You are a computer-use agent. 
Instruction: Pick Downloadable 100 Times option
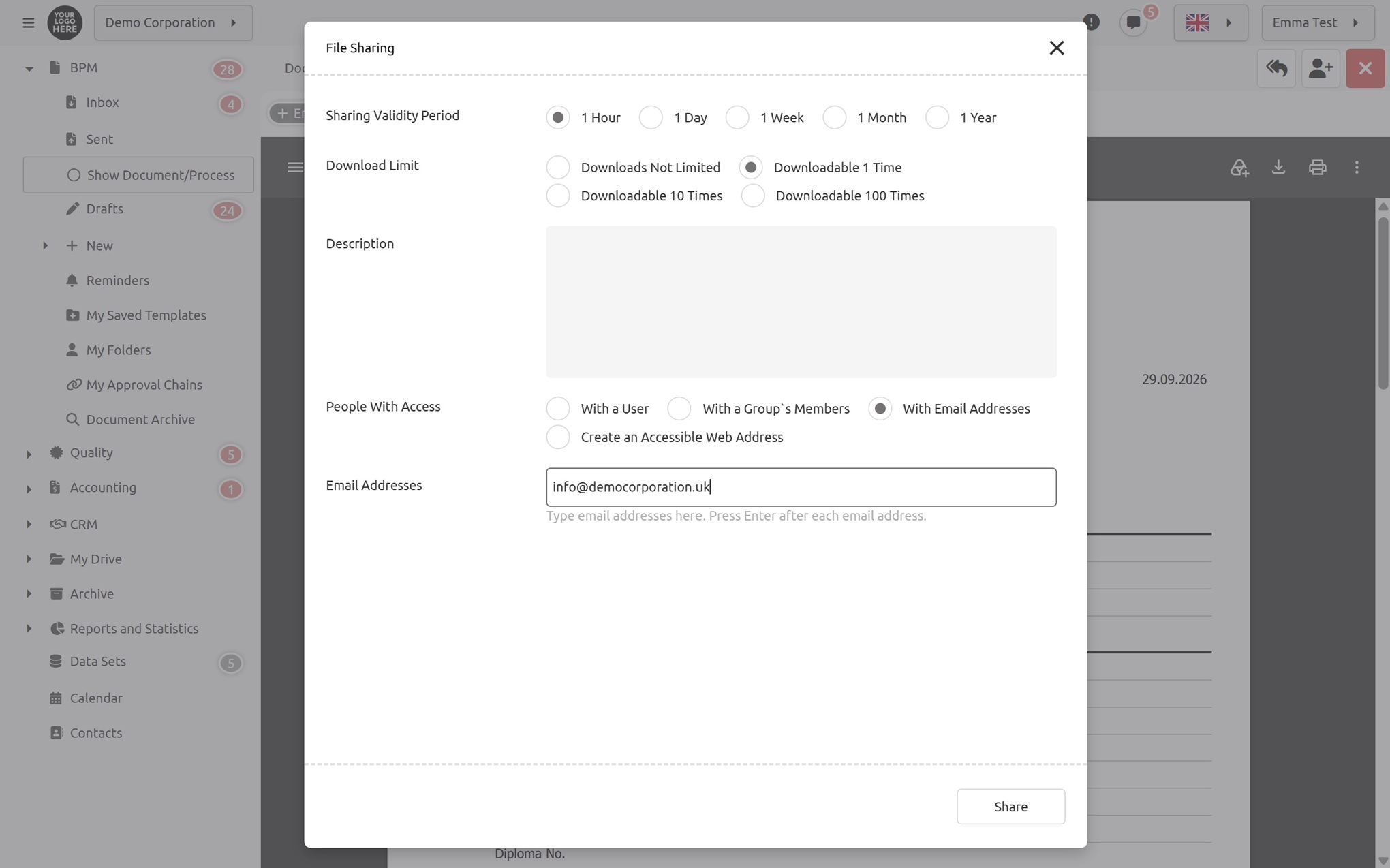tap(753, 196)
